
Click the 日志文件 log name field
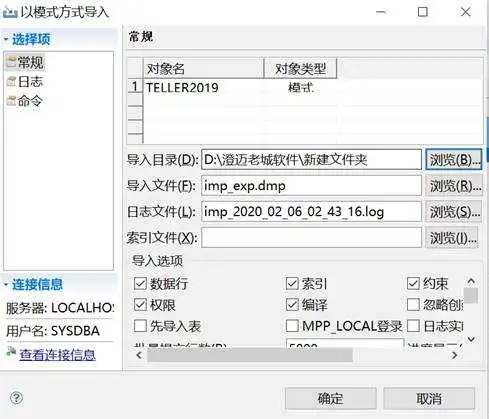[x=311, y=211]
